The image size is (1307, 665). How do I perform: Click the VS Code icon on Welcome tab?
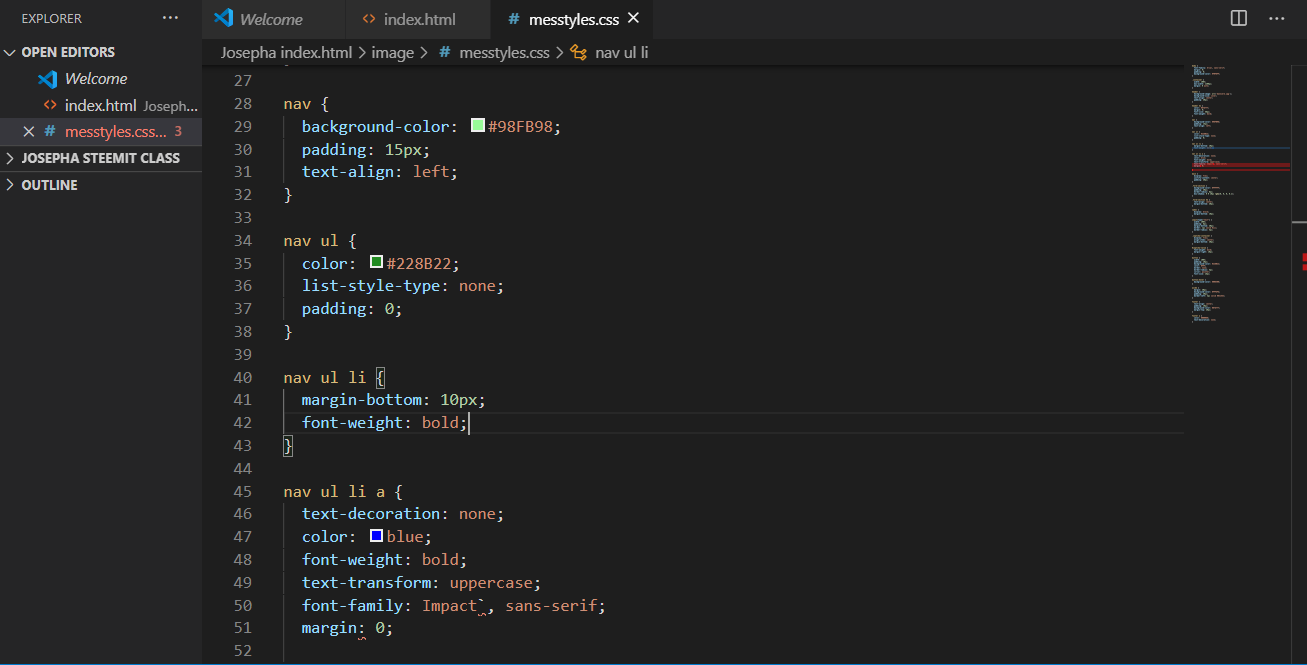pos(224,18)
